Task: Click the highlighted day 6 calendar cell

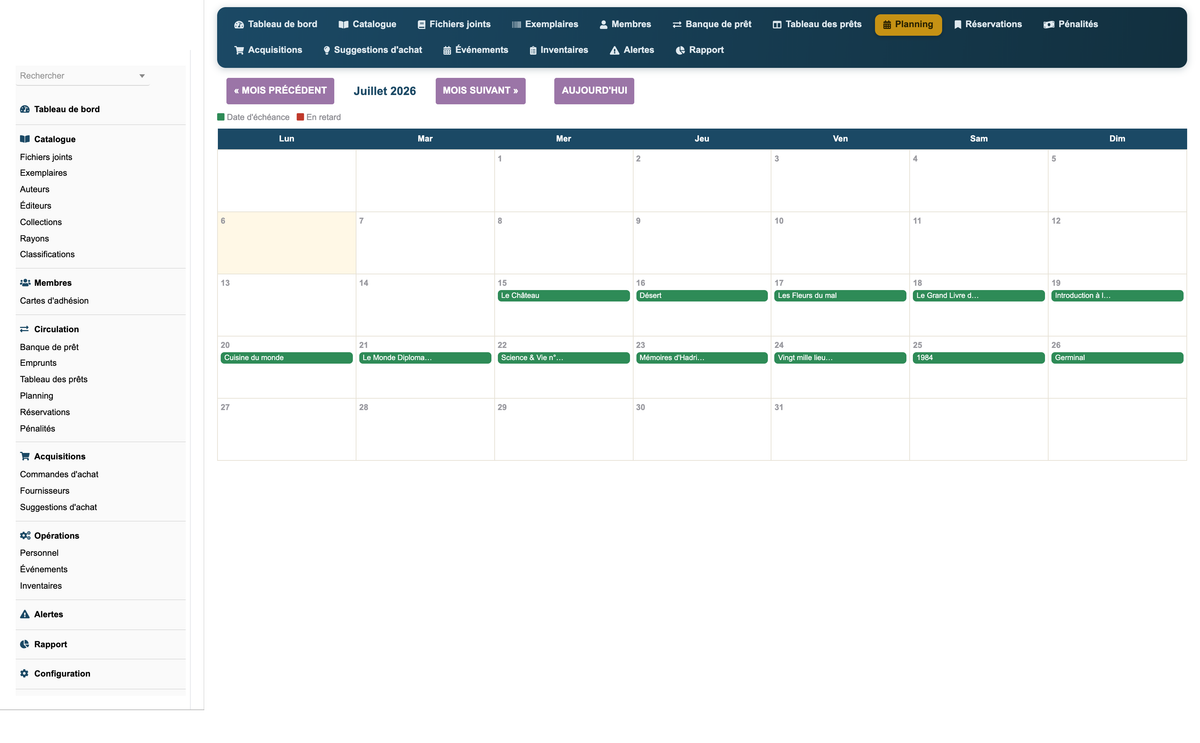Action: click(286, 243)
